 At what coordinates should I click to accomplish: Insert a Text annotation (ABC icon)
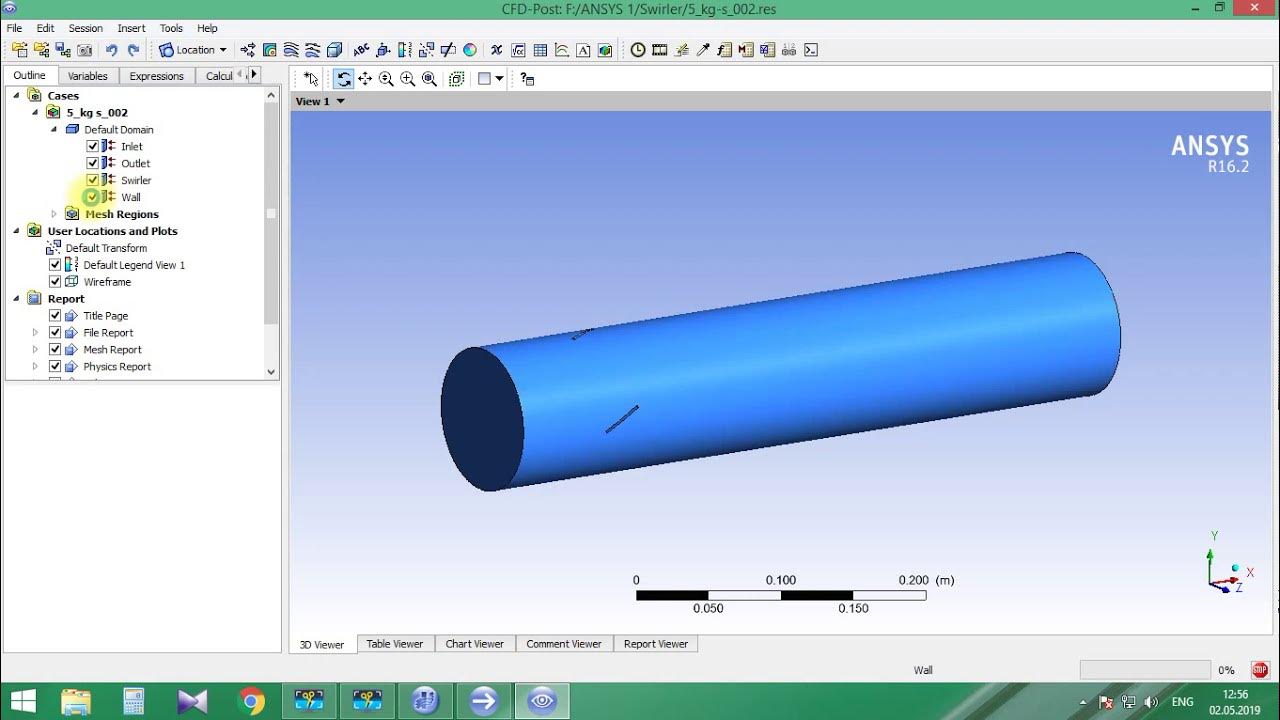click(x=361, y=50)
